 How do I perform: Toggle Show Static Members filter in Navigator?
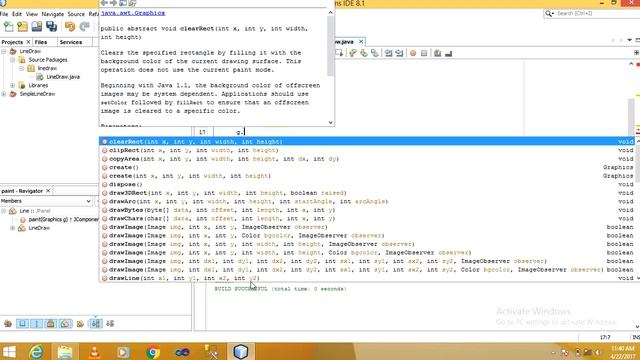click(36, 324)
